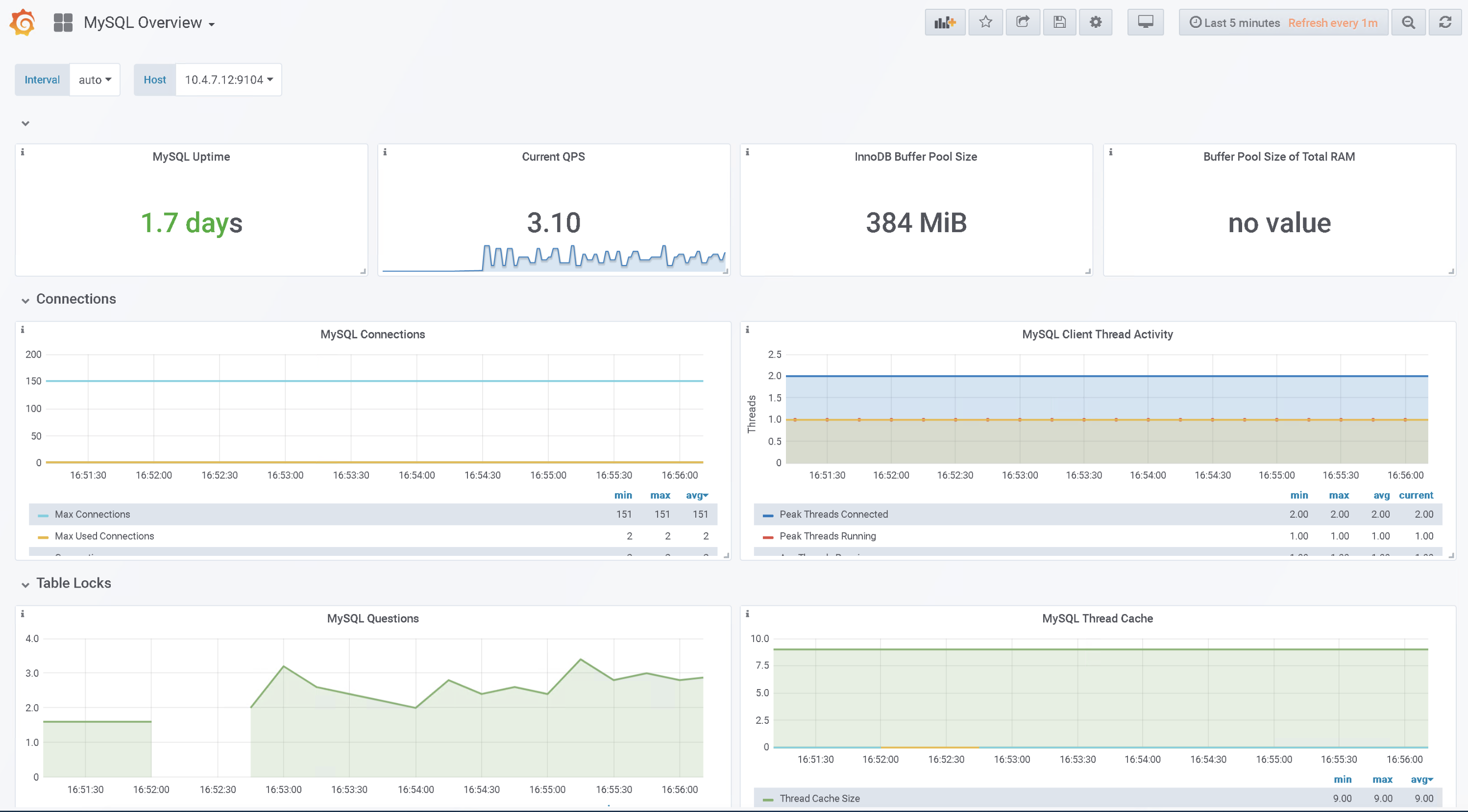
Task: Open MySQL Overview dashboard picker
Action: pos(149,23)
